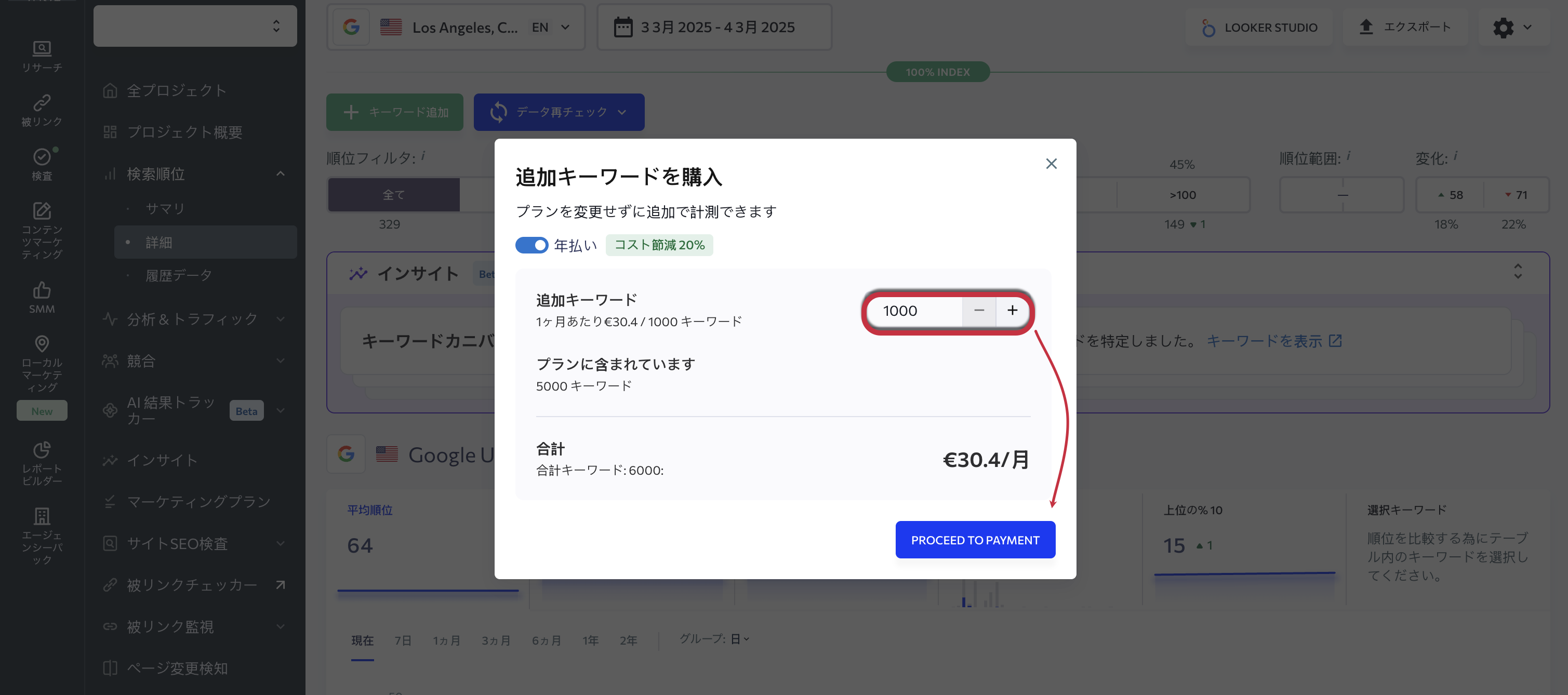This screenshot has width=1568, height=695.
Task: Switch to the 7日 time range tab
Action: pos(402,640)
